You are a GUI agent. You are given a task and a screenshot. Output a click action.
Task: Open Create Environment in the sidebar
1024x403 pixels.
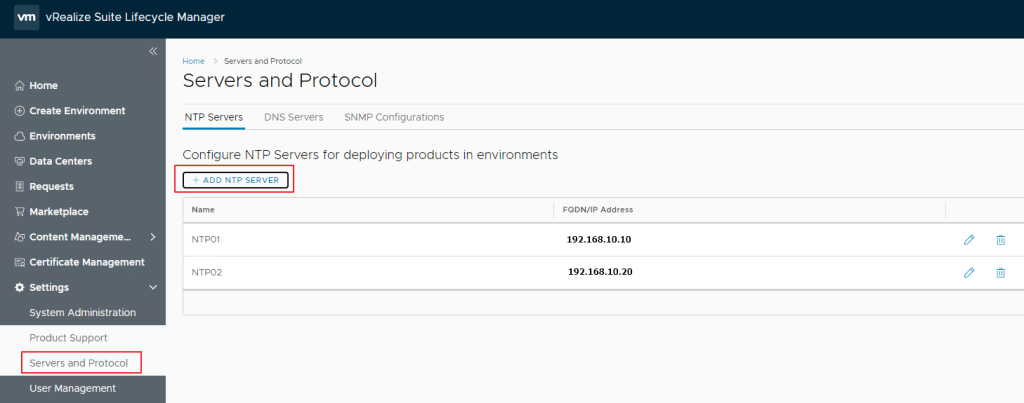(76, 111)
